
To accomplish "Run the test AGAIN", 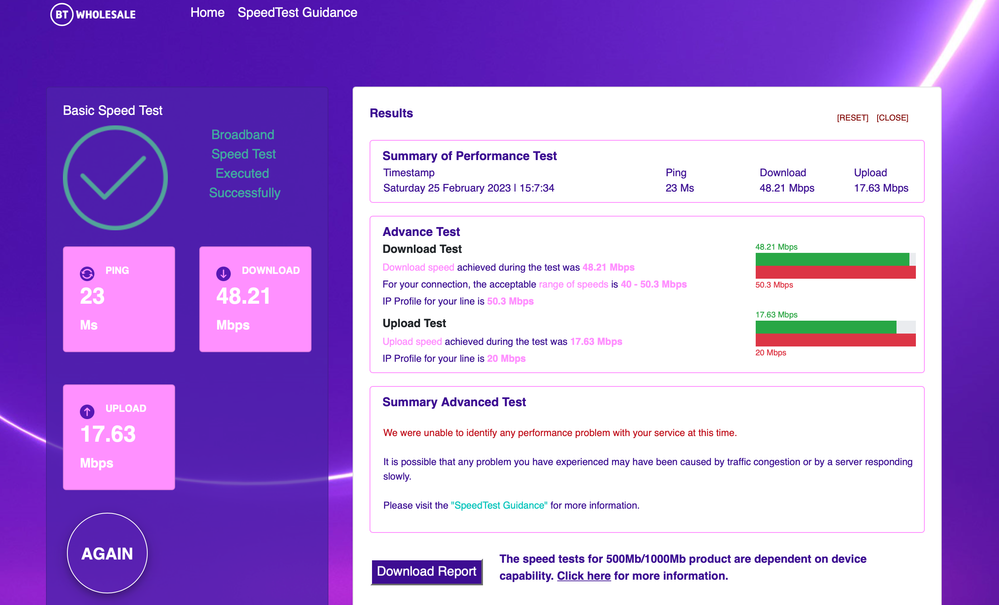I will click(107, 553).
